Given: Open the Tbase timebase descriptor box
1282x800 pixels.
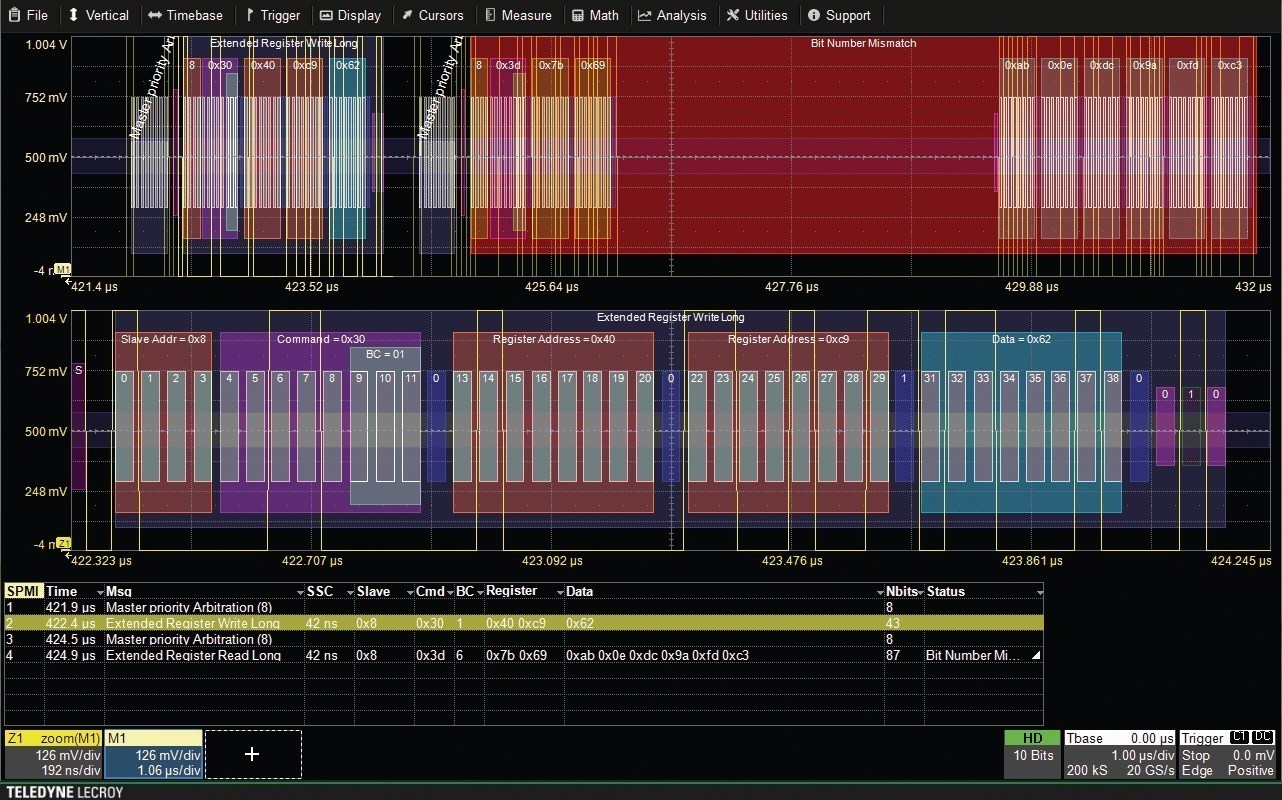Looking at the screenshot, I should click(x=1119, y=754).
